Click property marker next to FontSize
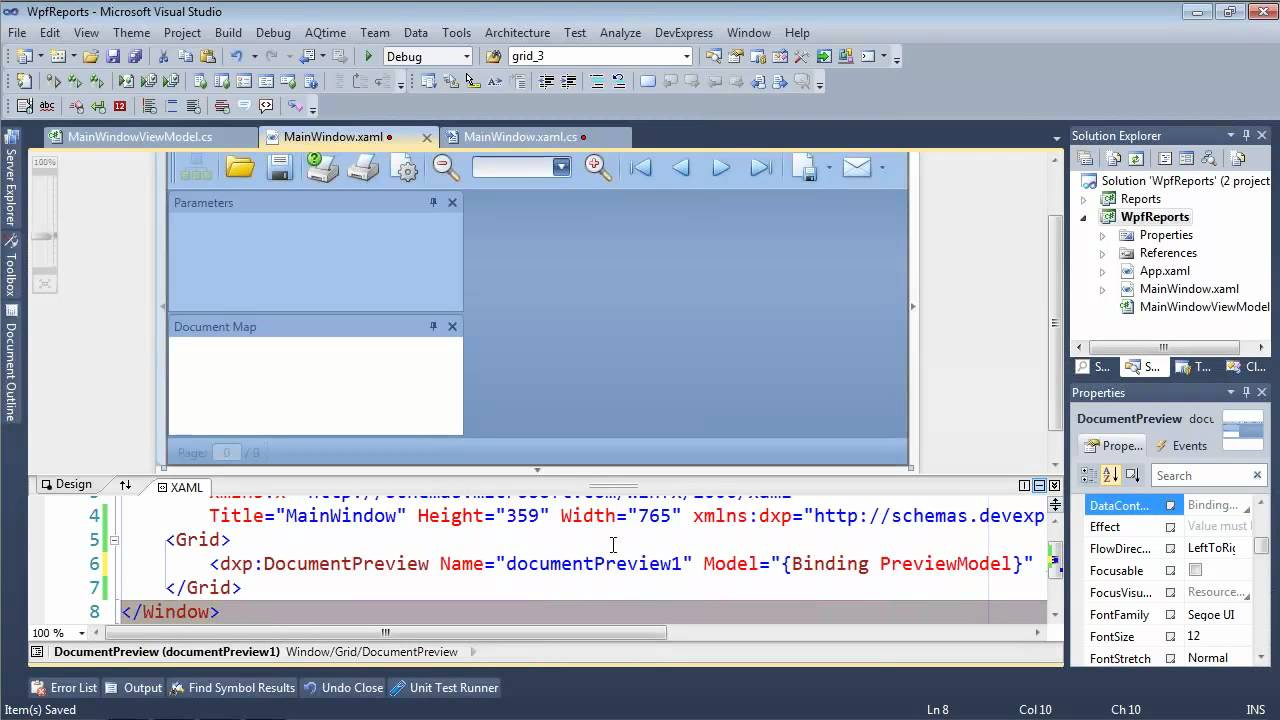1280x720 pixels. coord(1170,636)
